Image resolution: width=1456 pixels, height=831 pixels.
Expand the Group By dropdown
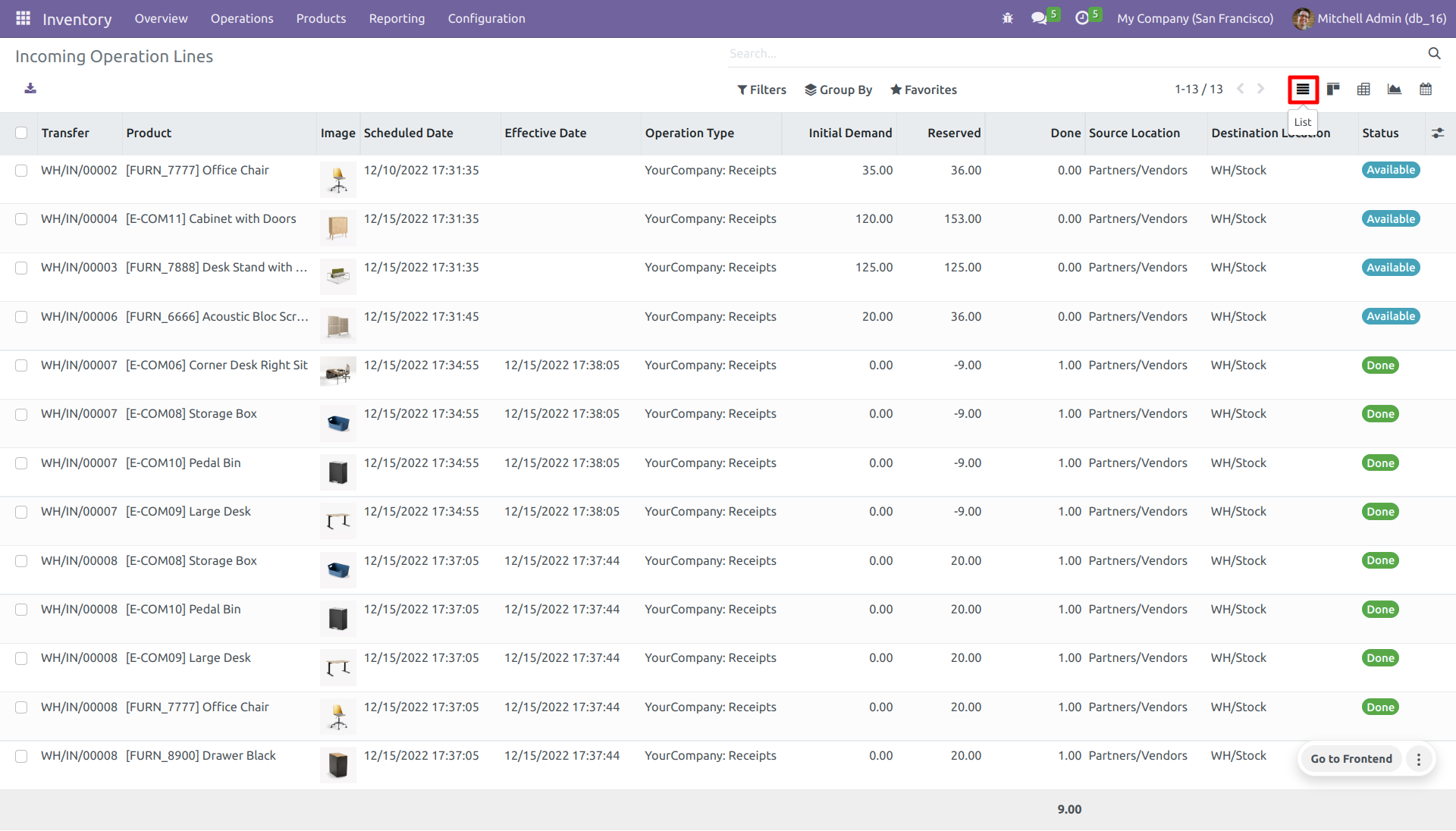click(x=838, y=89)
